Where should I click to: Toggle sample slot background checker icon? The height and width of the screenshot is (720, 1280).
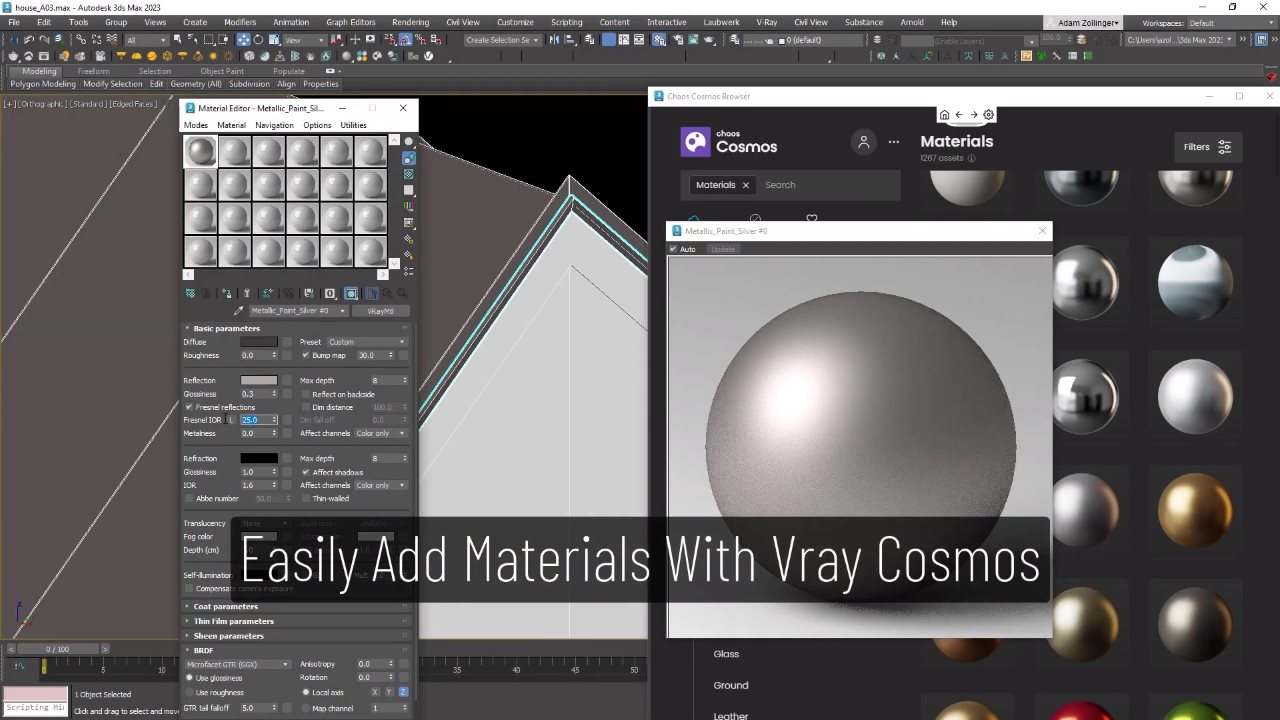click(x=408, y=174)
